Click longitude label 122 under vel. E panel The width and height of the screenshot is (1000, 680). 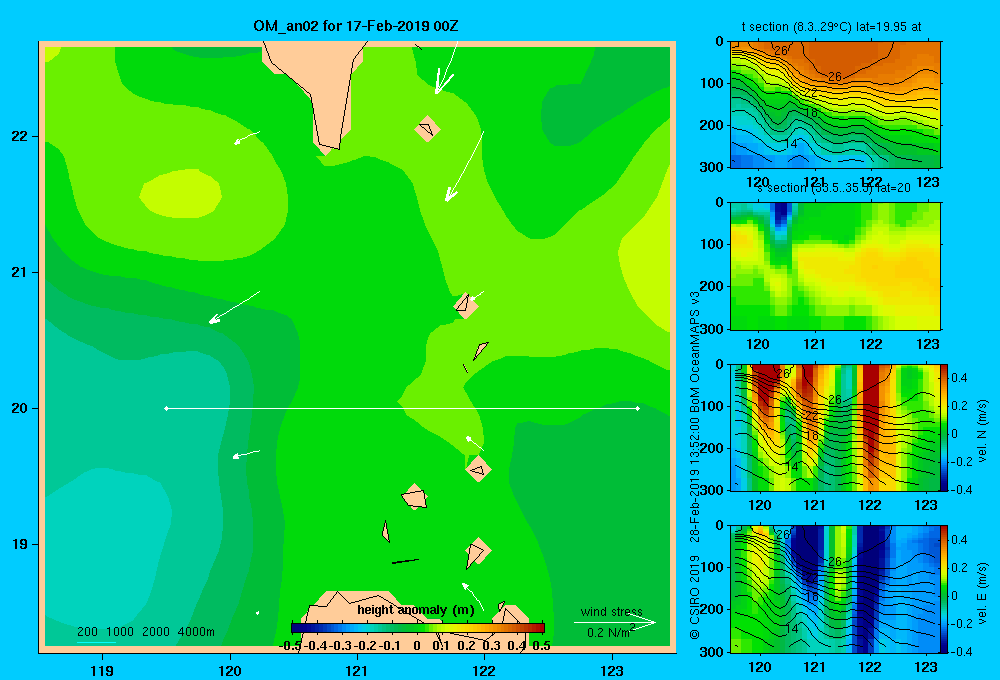coord(871,667)
